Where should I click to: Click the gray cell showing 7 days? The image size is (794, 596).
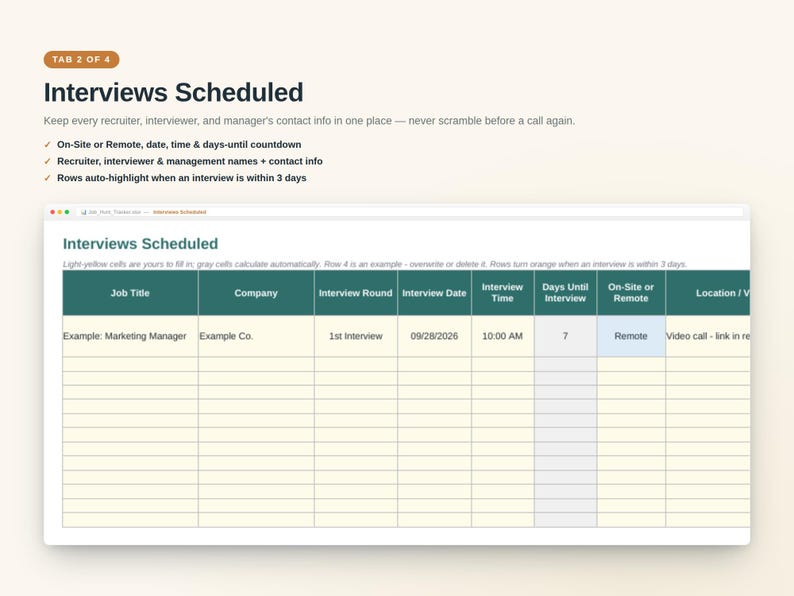(565, 336)
